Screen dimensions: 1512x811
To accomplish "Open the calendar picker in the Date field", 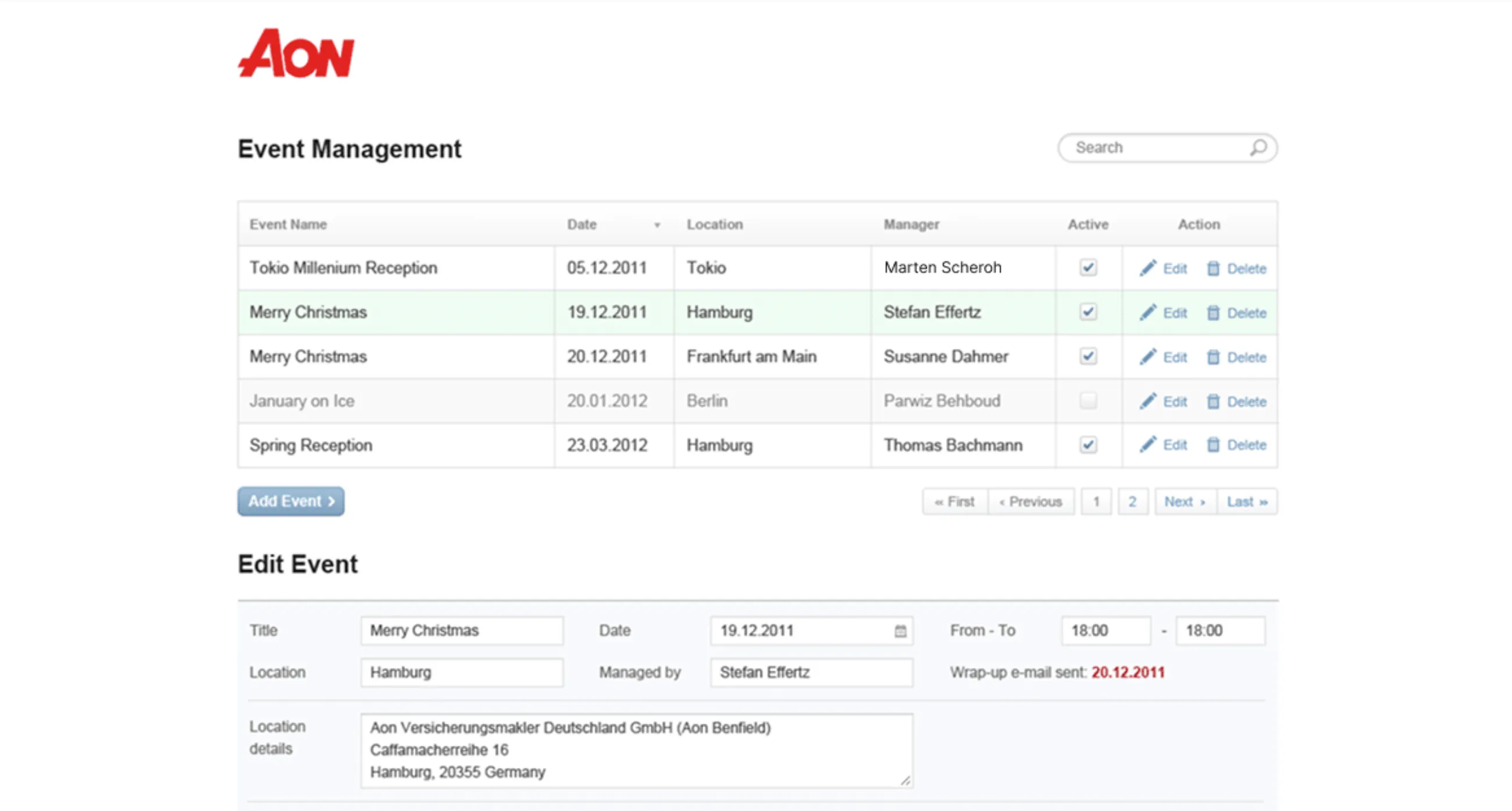I will coord(900,631).
